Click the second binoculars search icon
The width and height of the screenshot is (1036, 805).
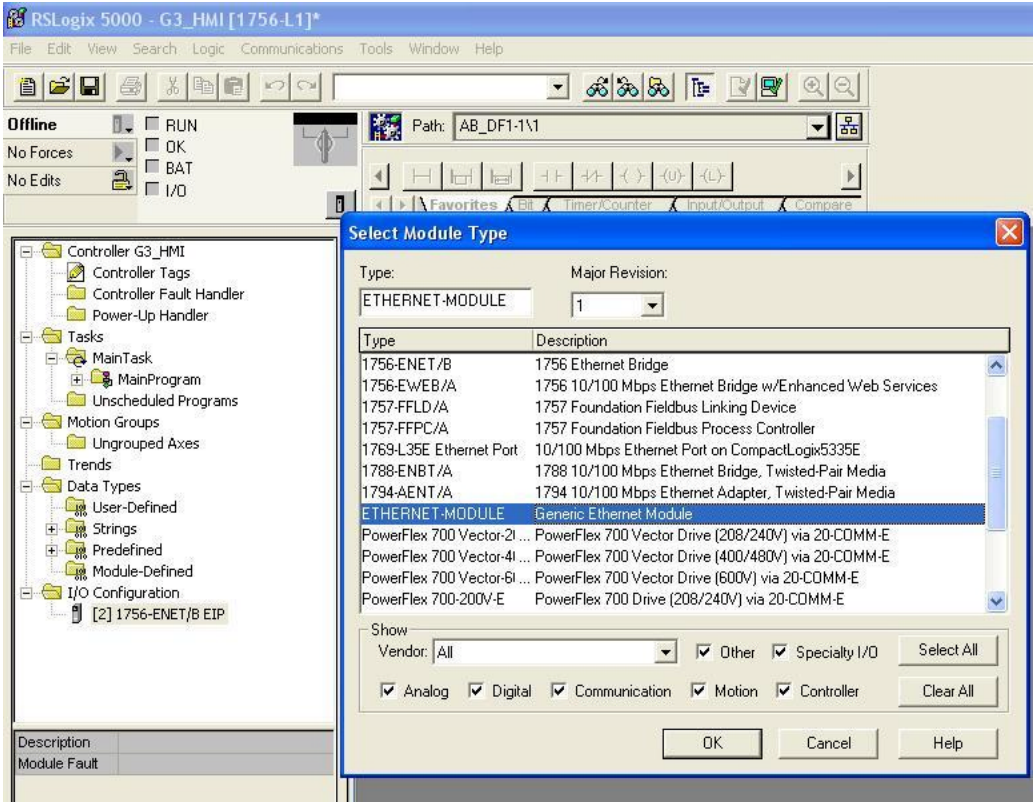coord(628,87)
